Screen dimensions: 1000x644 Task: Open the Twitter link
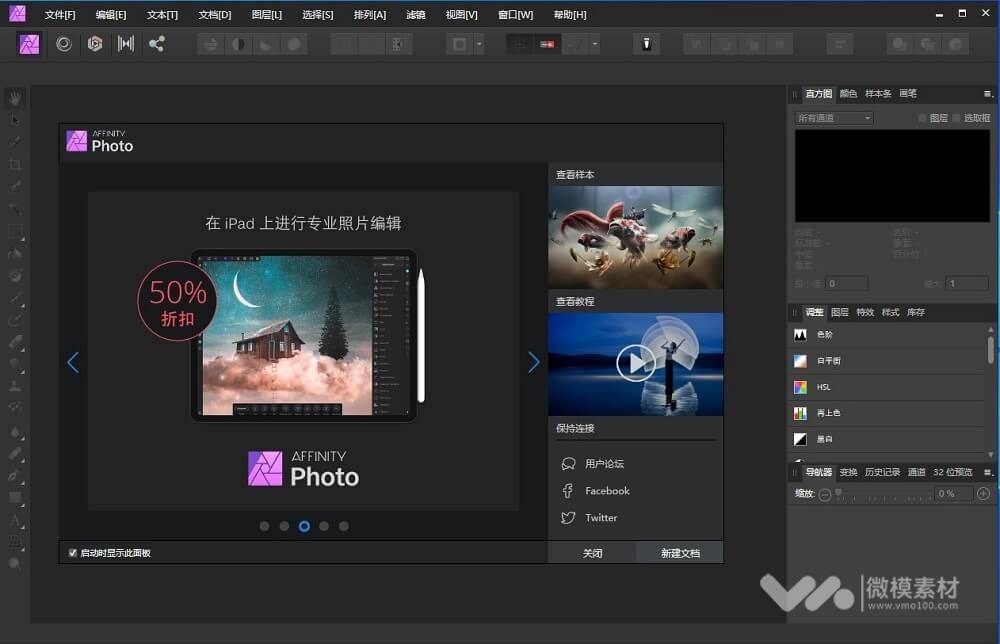pos(601,518)
